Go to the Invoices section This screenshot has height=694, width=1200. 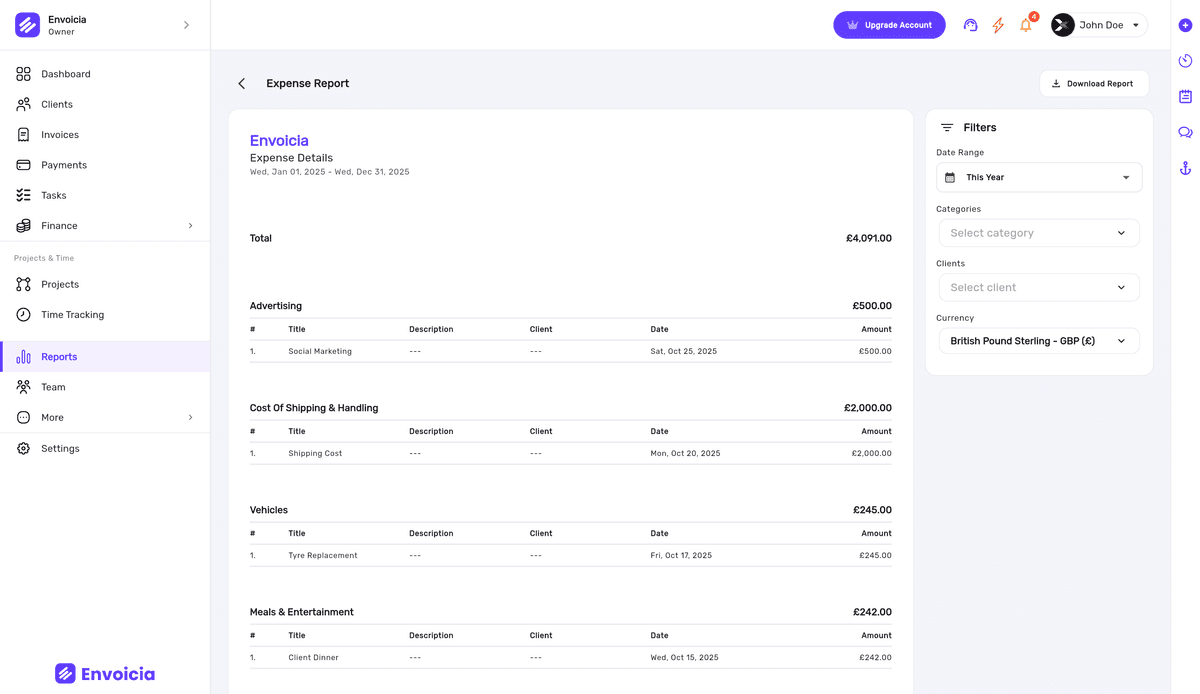coord(61,134)
